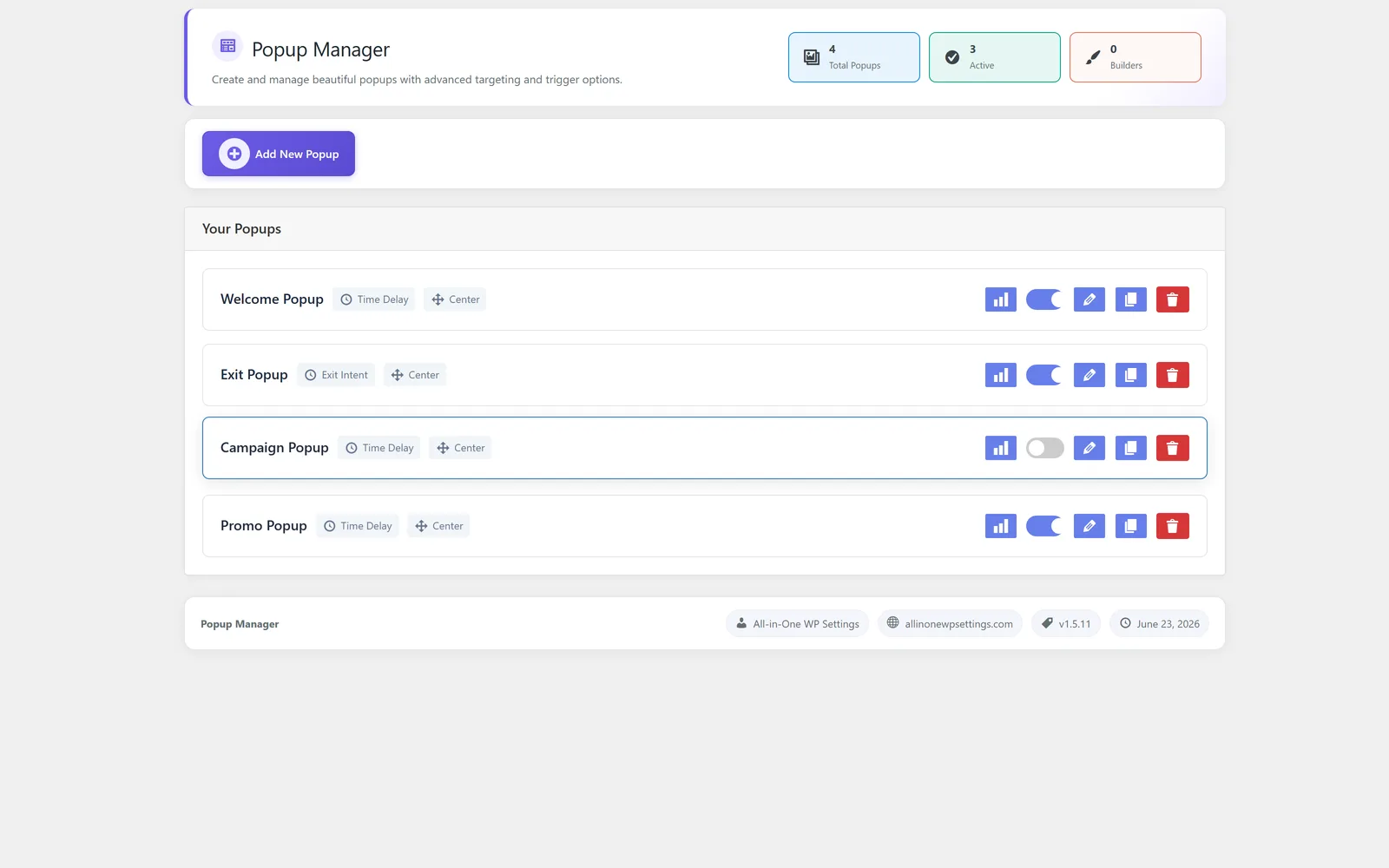Click the Center tag on Exit Popup
Image resolution: width=1389 pixels, height=868 pixels.
click(415, 375)
